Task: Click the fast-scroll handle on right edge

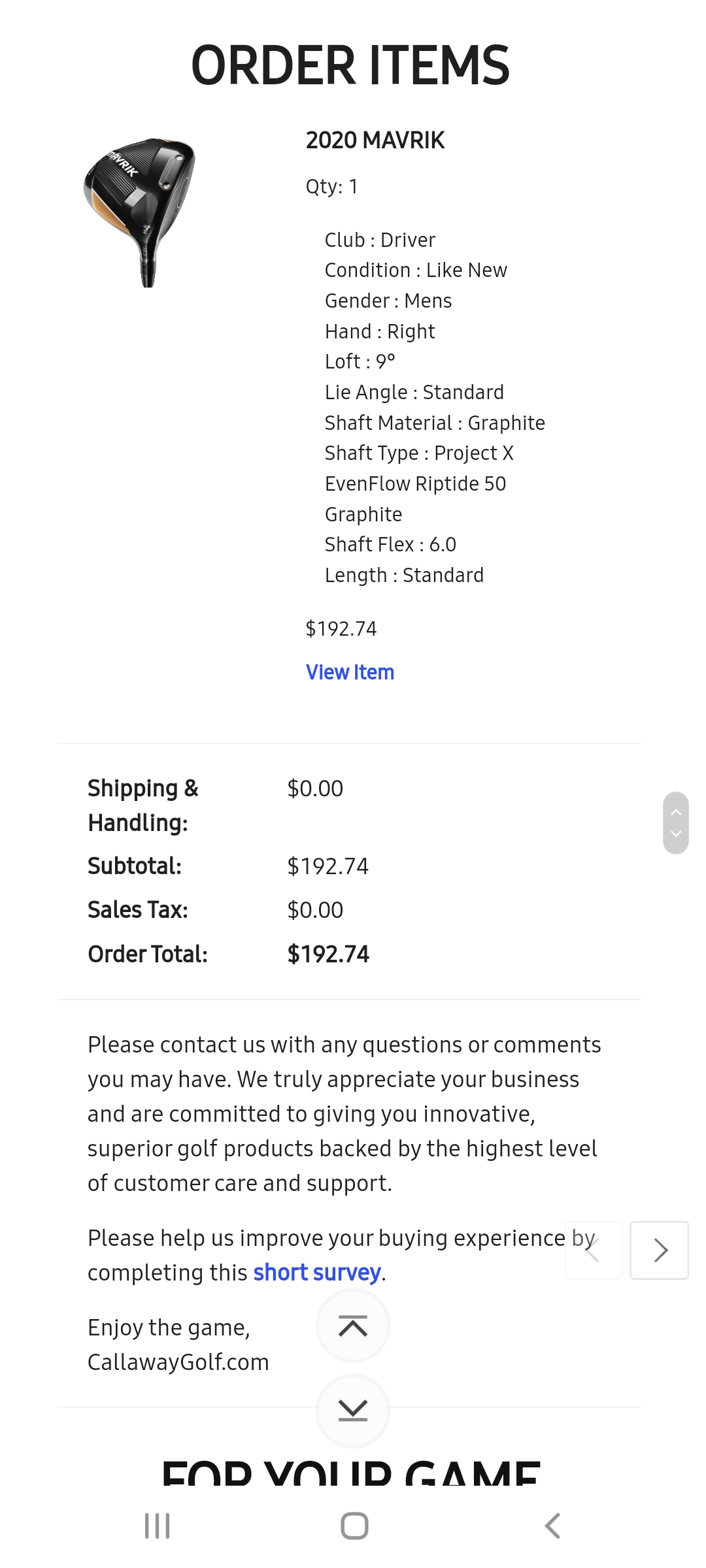Action: click(x=676, y=823)
